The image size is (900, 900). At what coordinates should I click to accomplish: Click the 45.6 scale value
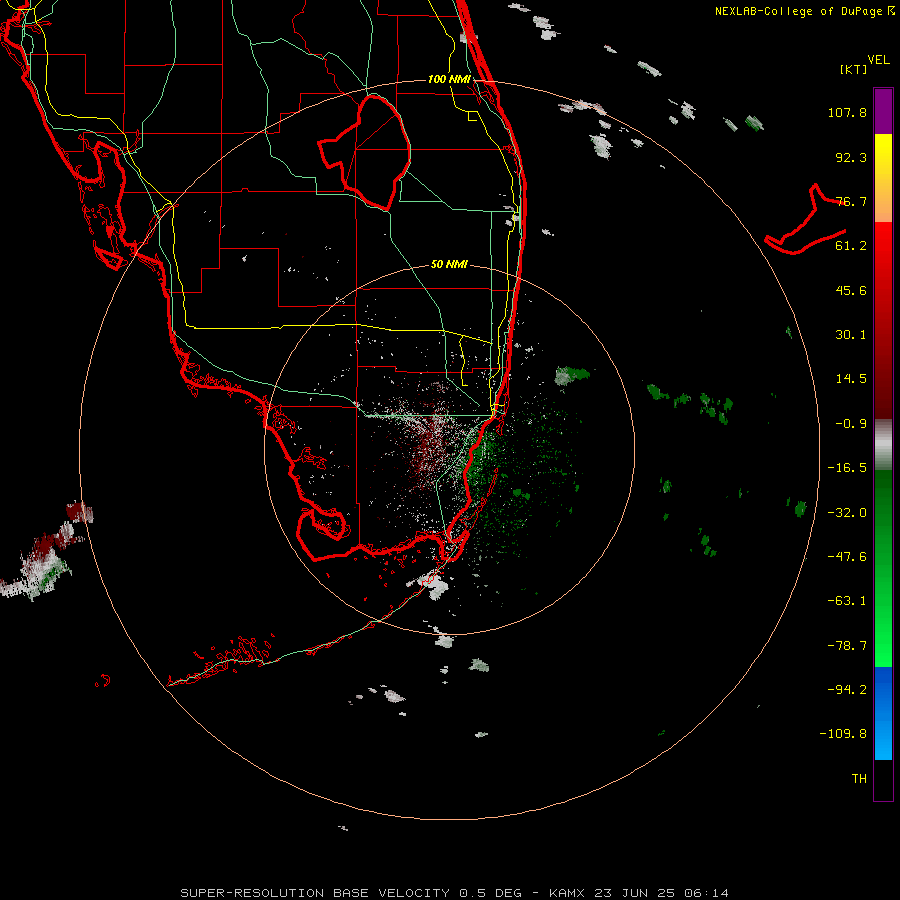[851, 290]
